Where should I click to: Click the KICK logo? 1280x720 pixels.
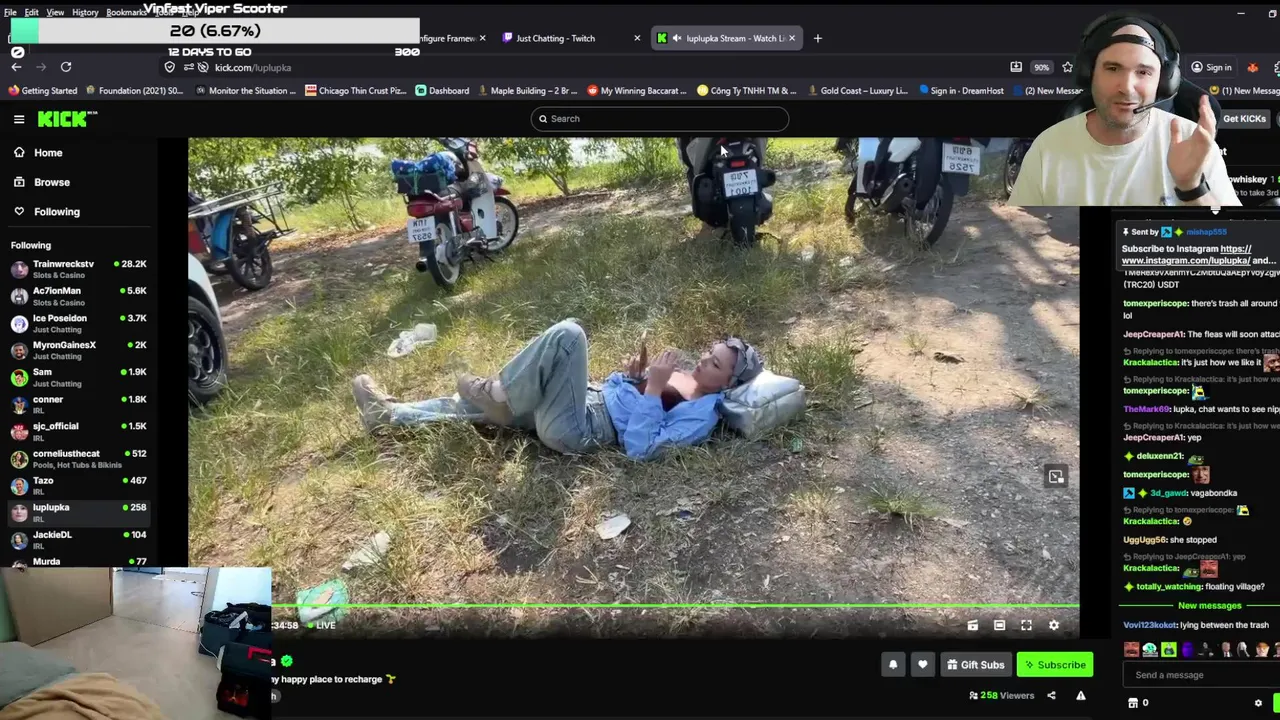(67, 119)
